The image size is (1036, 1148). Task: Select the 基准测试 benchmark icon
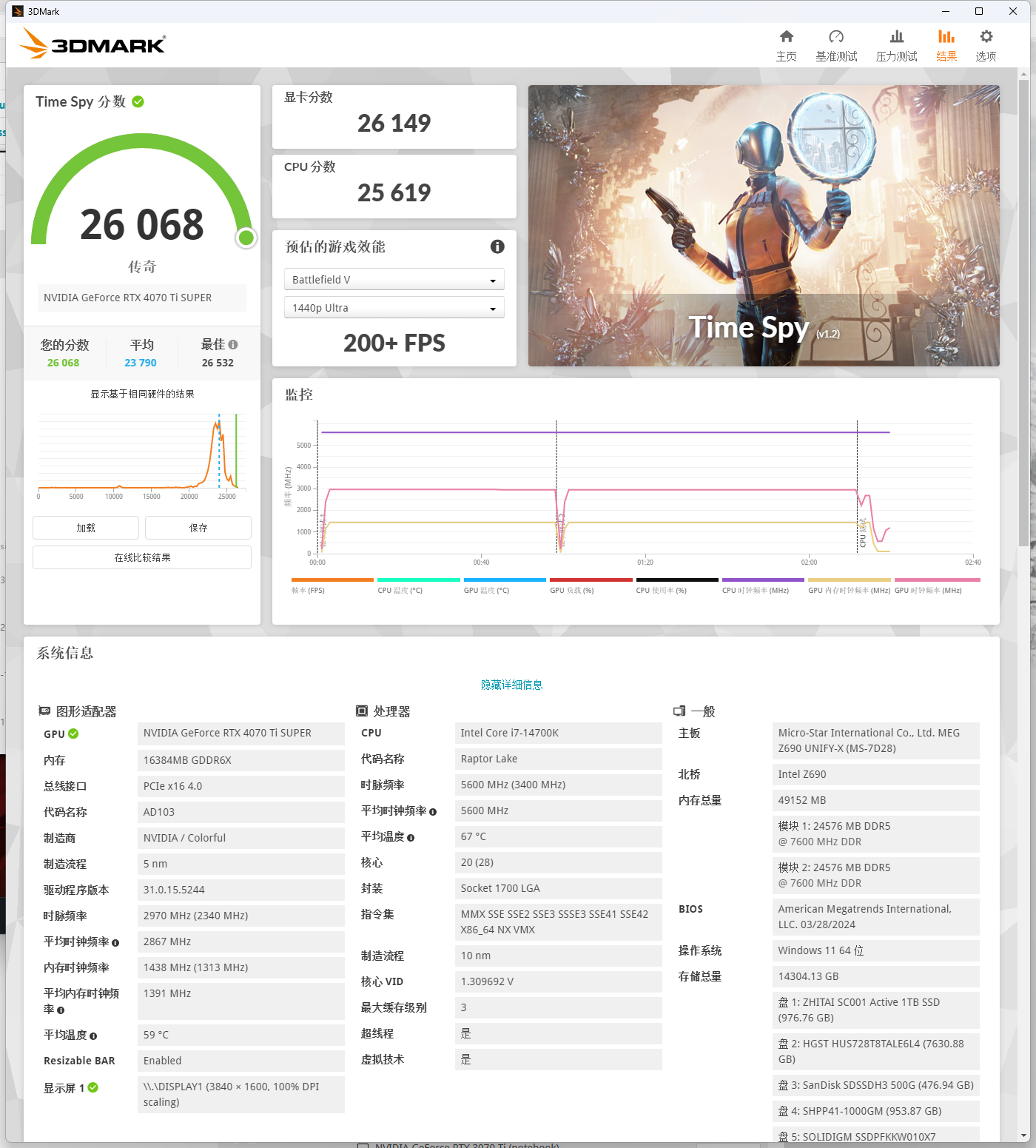tap(836, 44)
